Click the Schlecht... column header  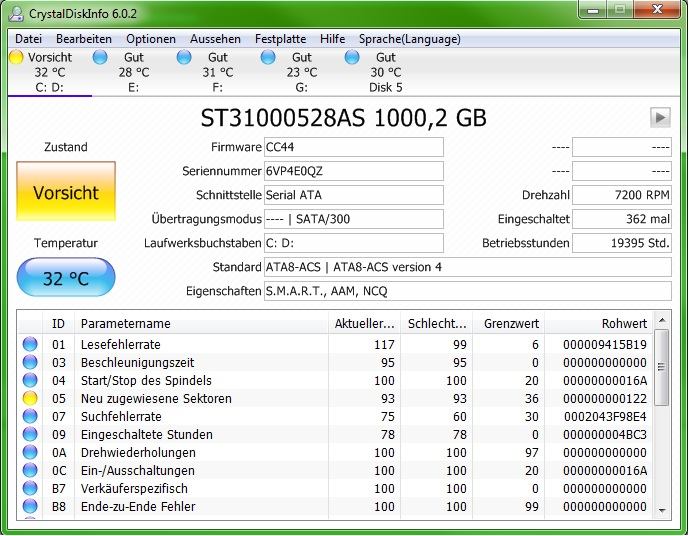point(436,324)
